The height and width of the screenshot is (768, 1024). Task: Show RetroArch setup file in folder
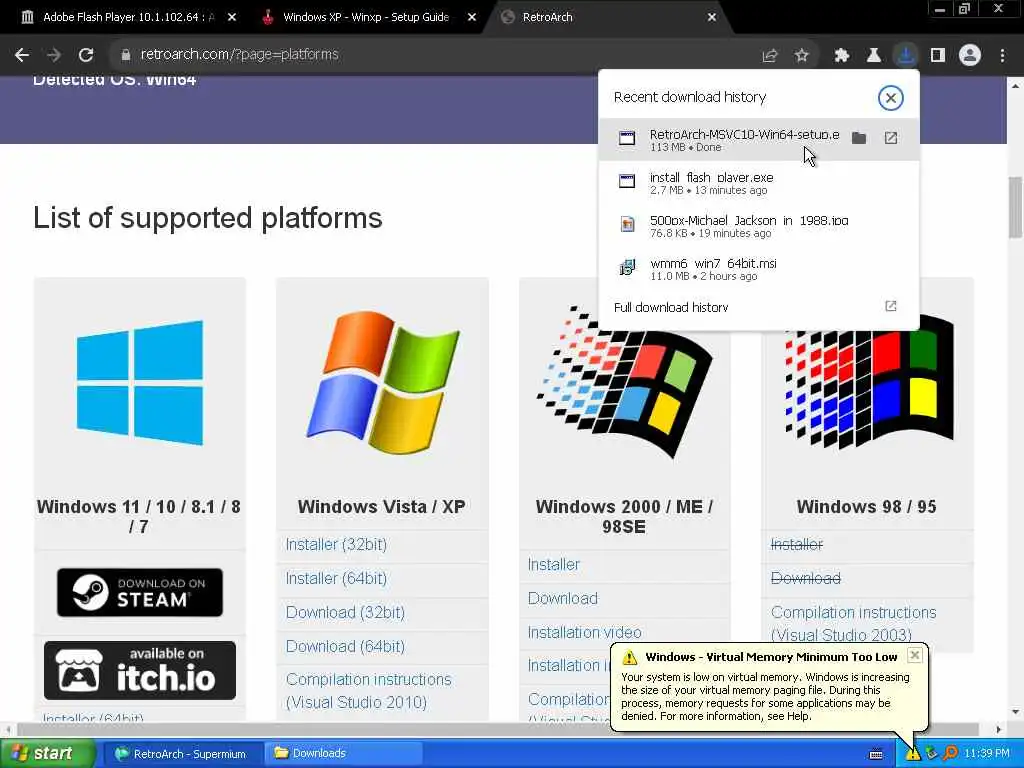tap(859, 138)
